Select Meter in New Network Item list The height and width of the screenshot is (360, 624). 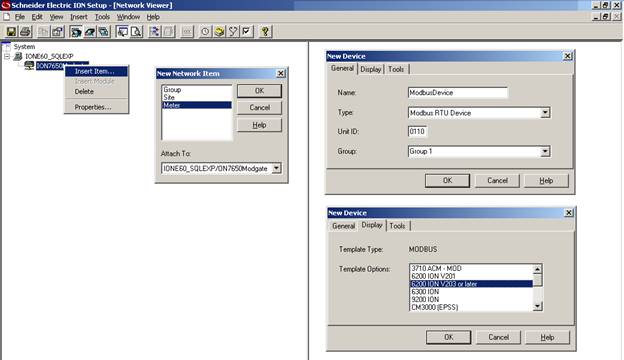[x=197, y=105]
